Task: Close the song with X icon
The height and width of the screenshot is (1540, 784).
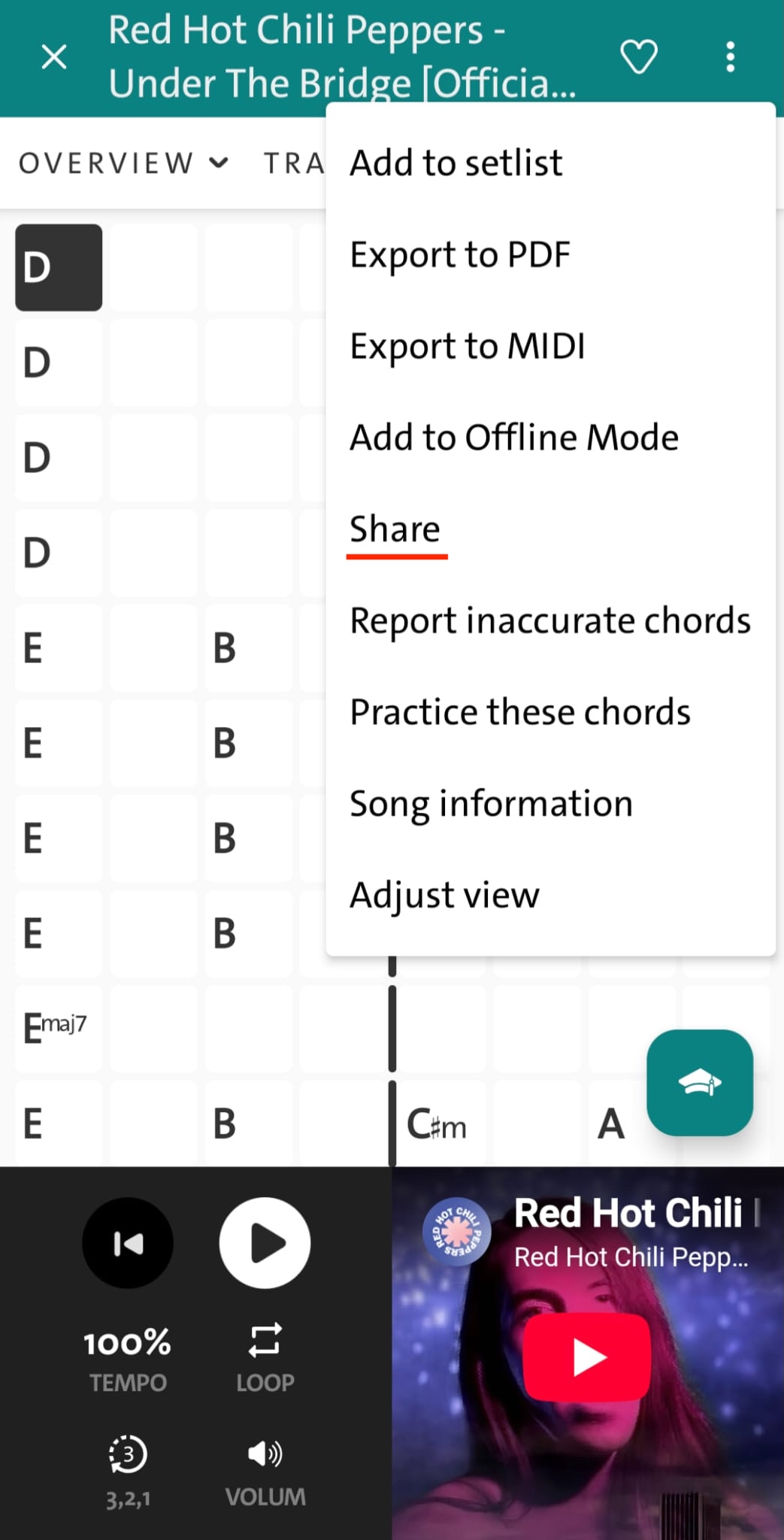Action: click(x=54, y=56)
